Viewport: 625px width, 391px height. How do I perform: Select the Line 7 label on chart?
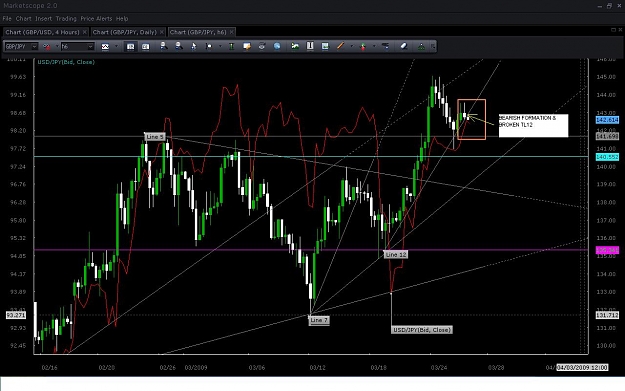coord(319,320)
